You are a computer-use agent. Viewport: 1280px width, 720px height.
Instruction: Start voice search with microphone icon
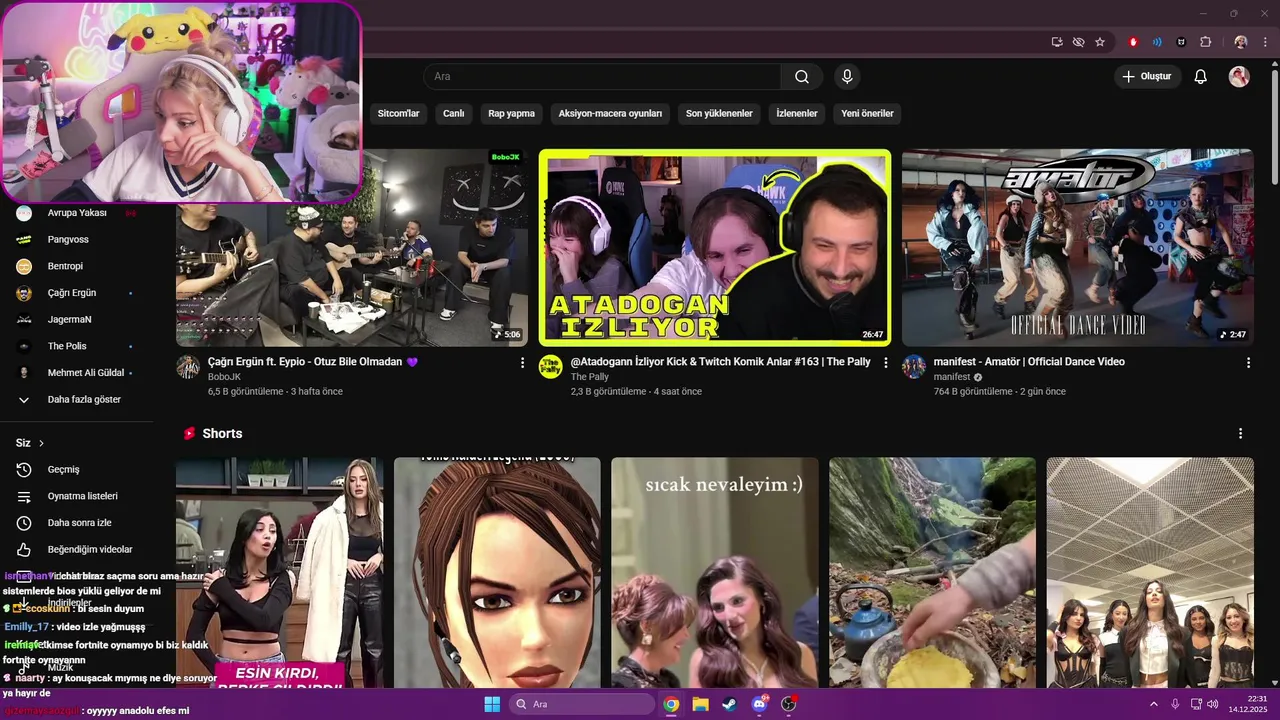point(847,77)
